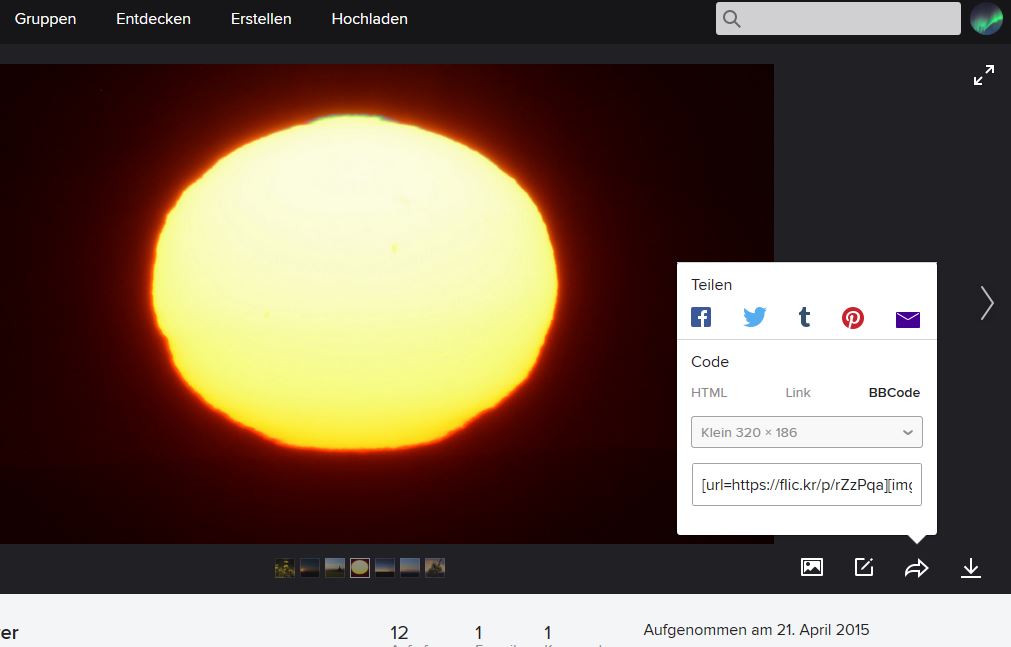The height and width of the screenshot is (647, 1011).
Task: Click the Tumblr share icon
Action: click(x=804, y=318)
